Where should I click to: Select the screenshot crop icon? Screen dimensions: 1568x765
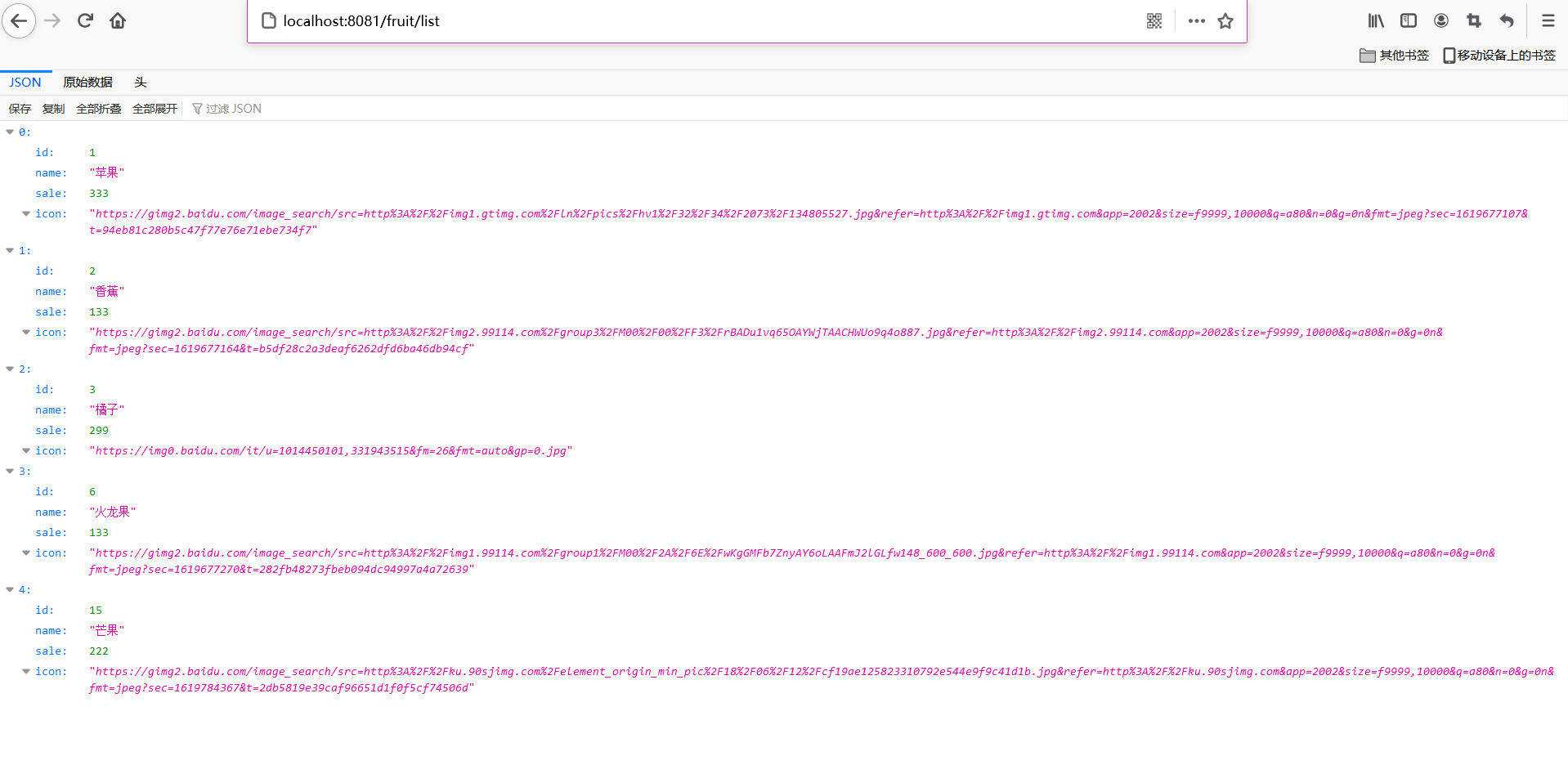click(x=1473, y=20)
